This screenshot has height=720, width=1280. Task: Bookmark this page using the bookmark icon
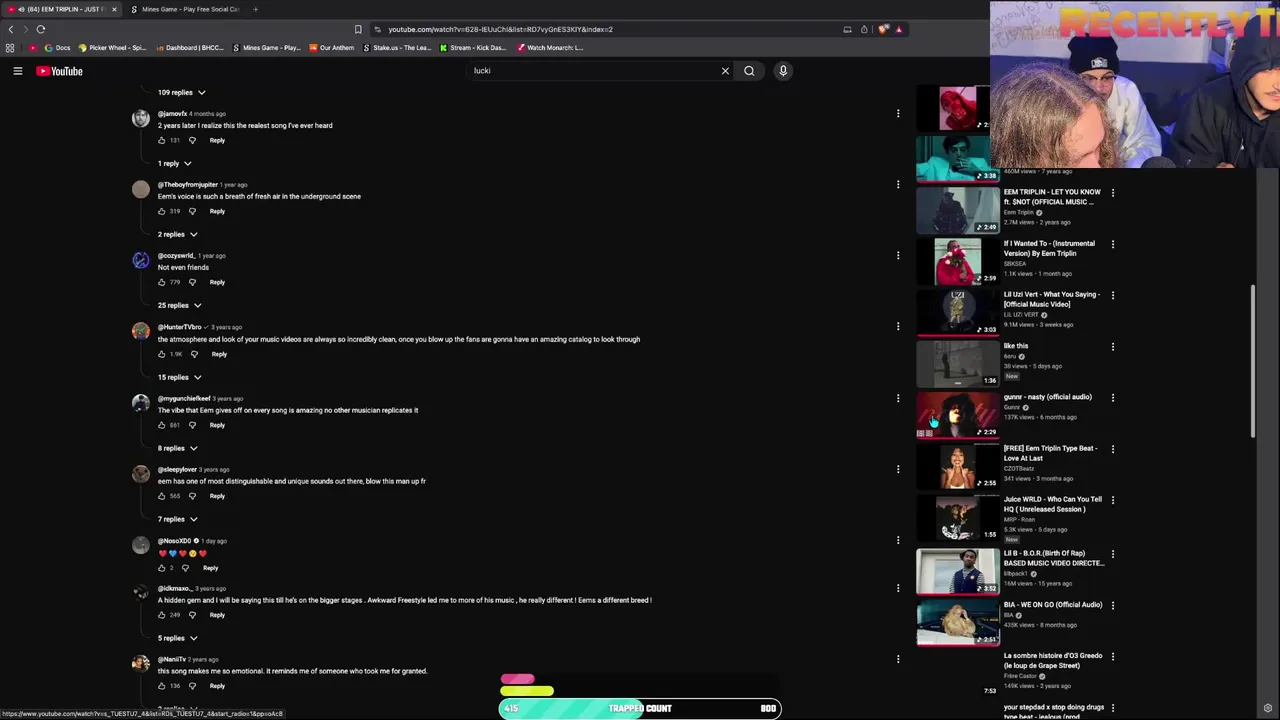coord(358,29)
